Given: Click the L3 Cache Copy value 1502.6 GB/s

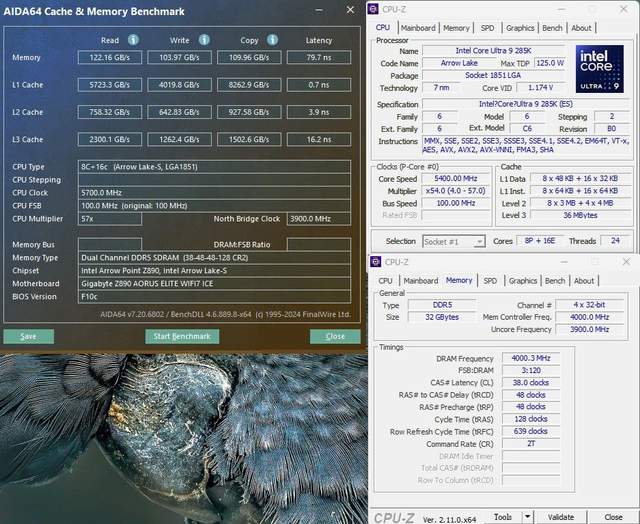Looking at the screenshot, I should click(x=249, y=140).
